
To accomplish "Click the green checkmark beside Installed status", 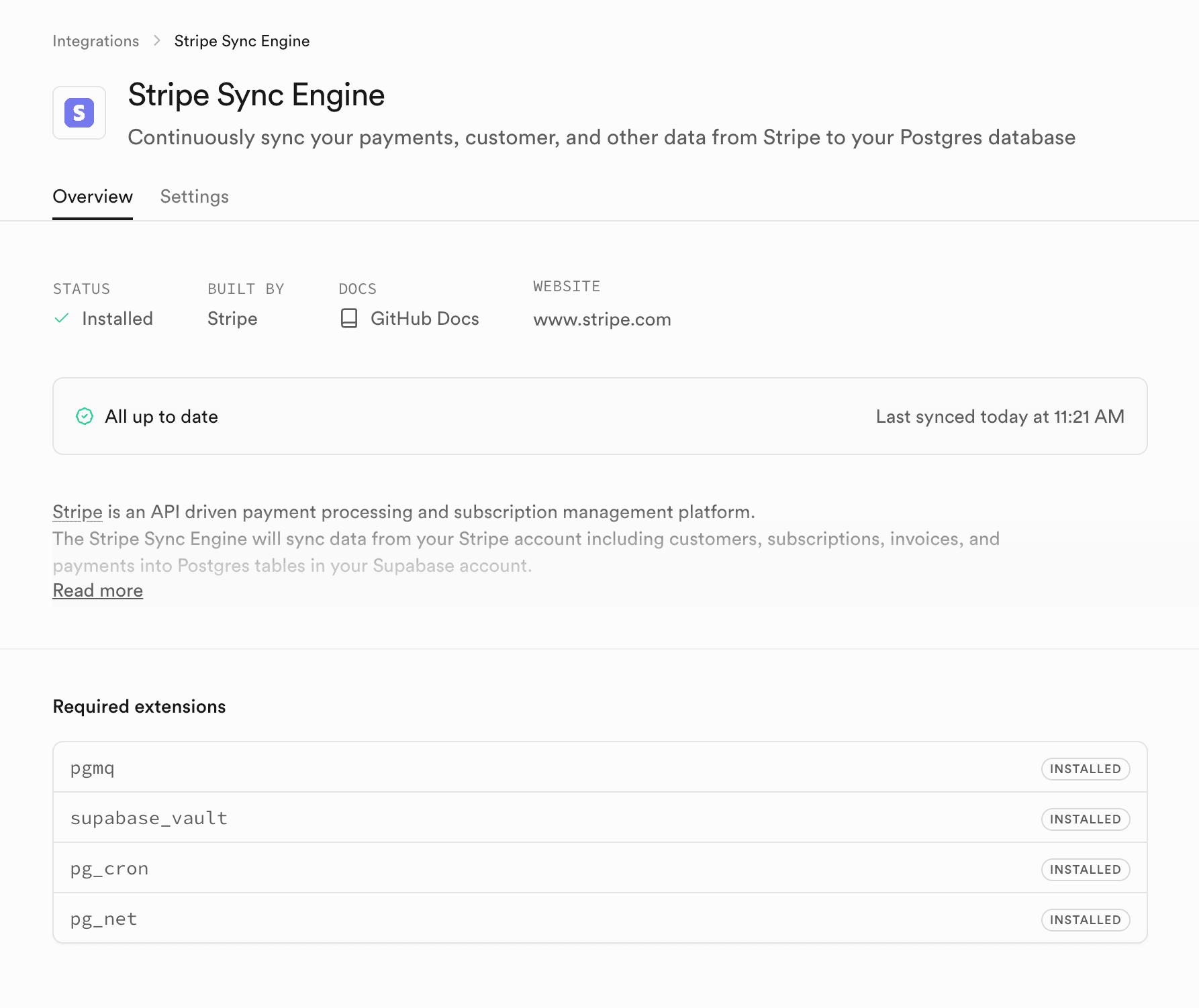I will click(x=62, y=318).
